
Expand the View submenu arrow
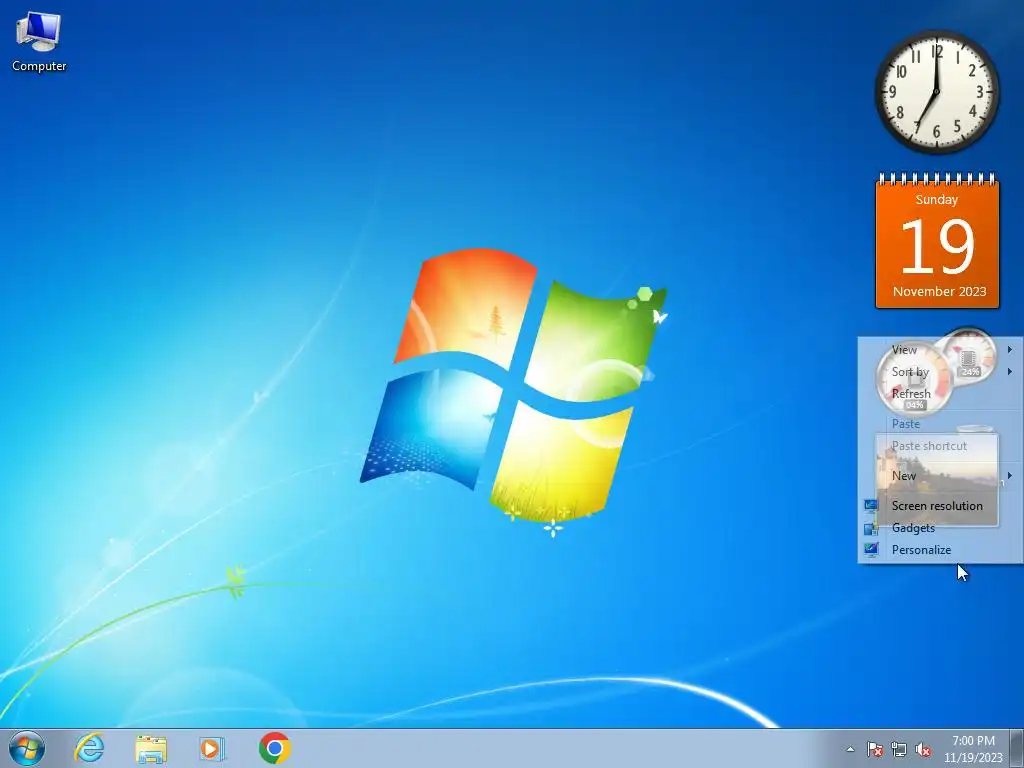[1010, 349]
